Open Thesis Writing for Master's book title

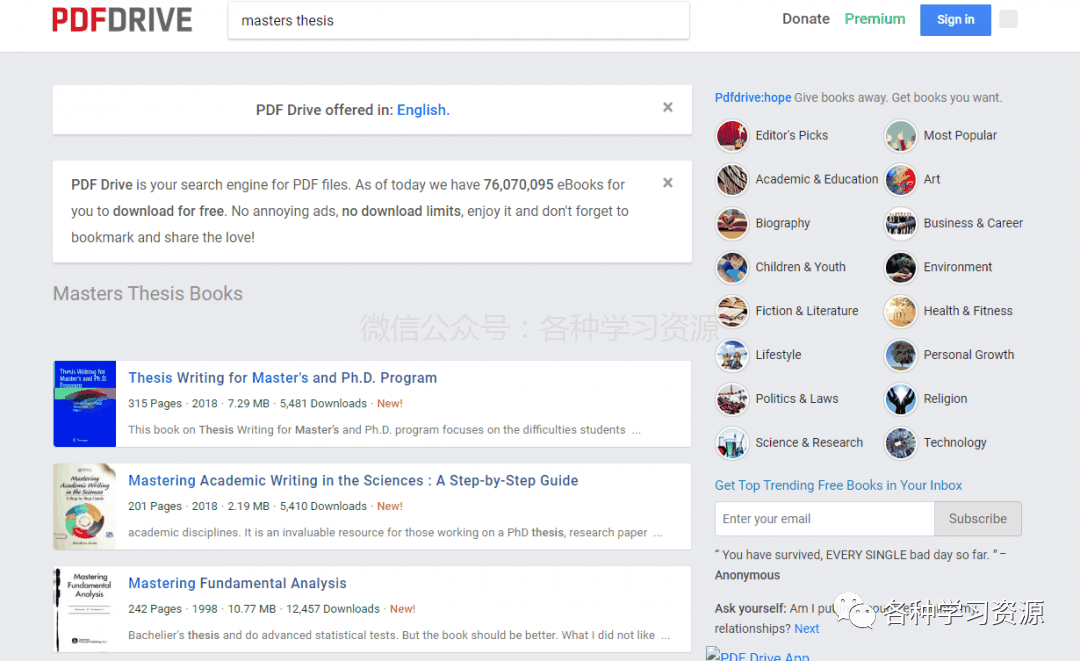coord(282,378)
